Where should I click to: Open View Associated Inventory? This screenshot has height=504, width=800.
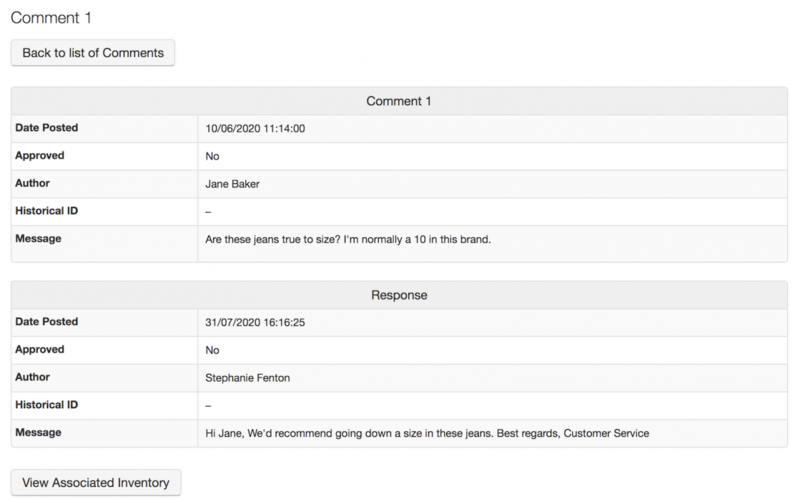[95, 482]
